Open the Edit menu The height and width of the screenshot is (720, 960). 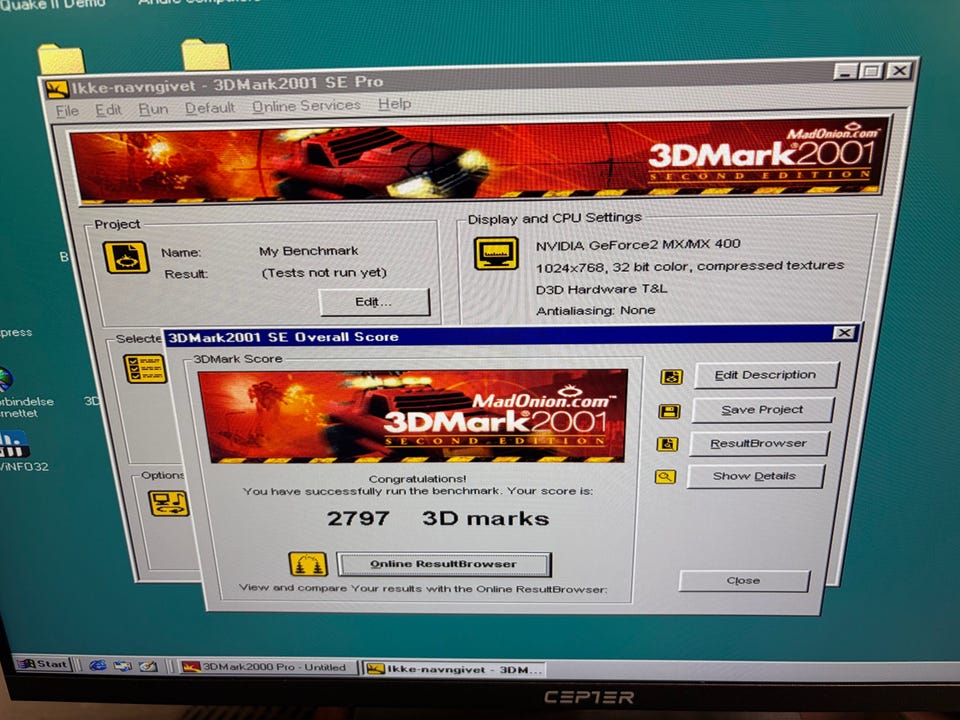pos(108,110)
